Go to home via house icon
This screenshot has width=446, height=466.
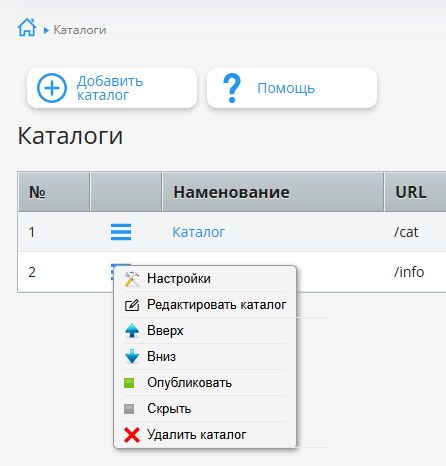(x=27, y=27)
